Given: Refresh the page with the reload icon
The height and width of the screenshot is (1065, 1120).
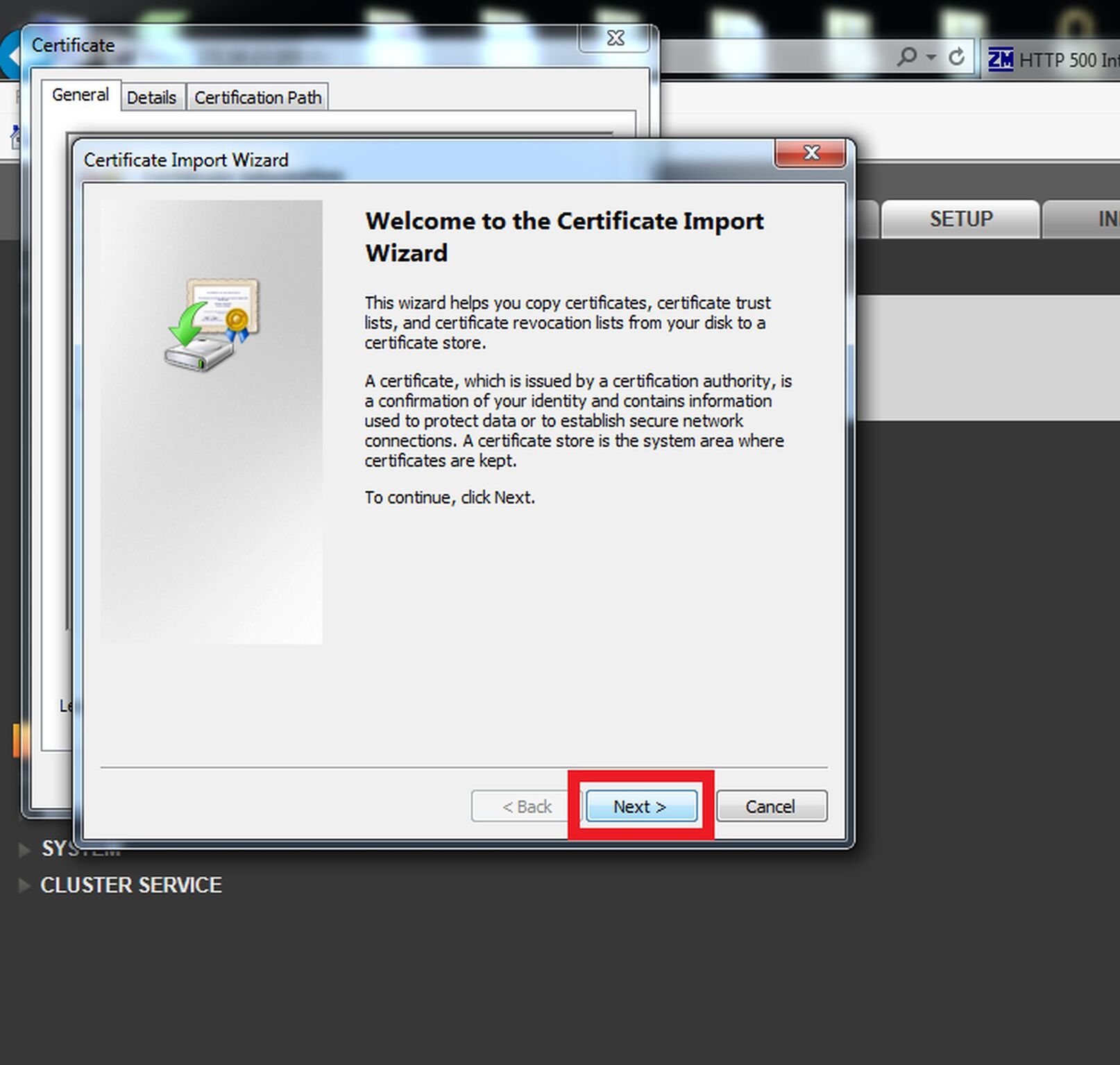Looking at the screenshot, I should [x=956, y=57].
